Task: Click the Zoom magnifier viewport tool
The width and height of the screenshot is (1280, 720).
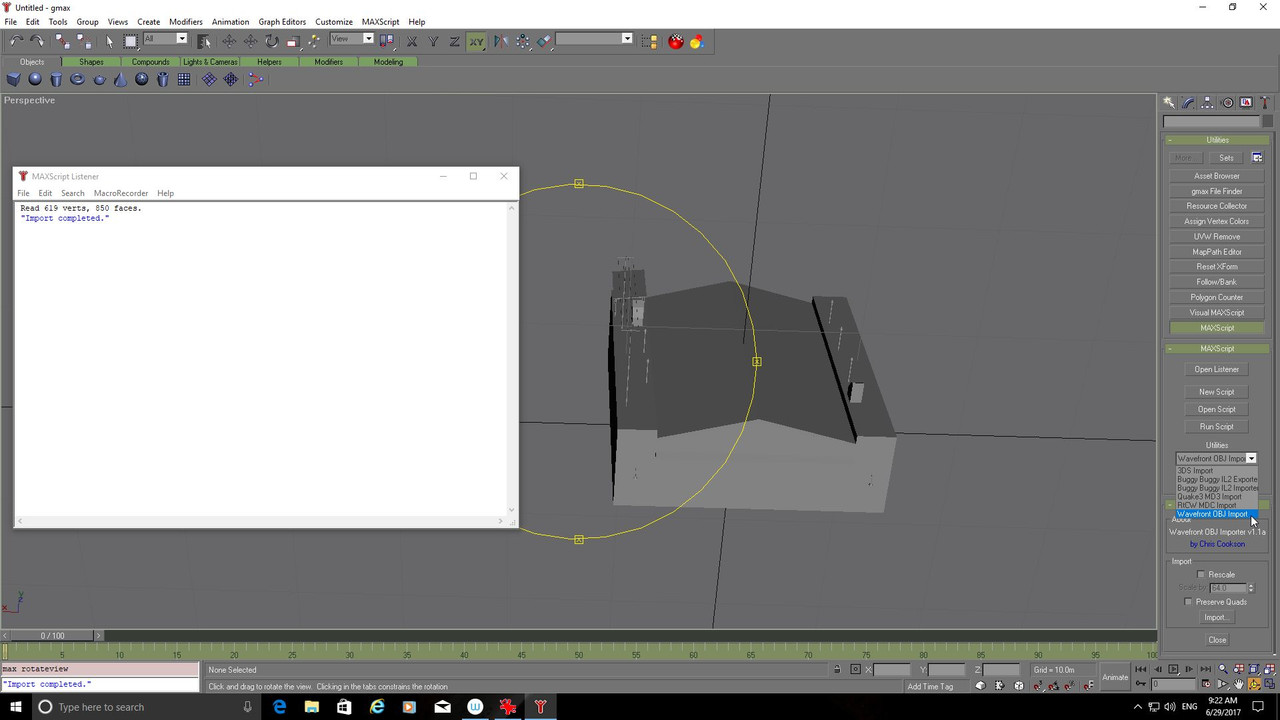Action: [x=1222, y=669]
